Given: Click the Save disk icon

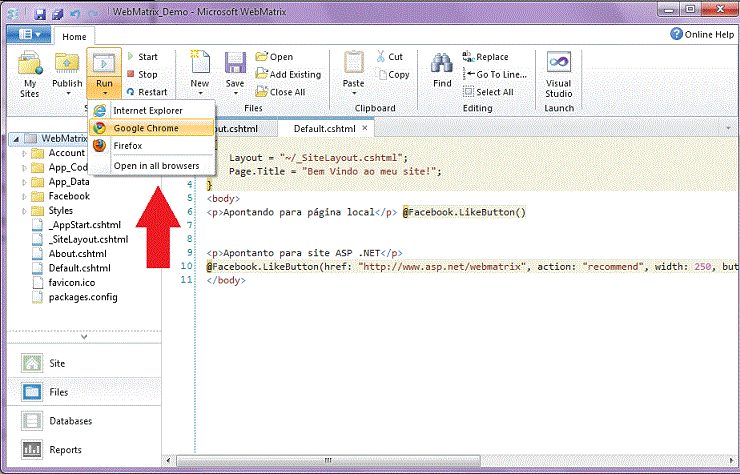Looking at the screenshot, I should pos(235,63).
